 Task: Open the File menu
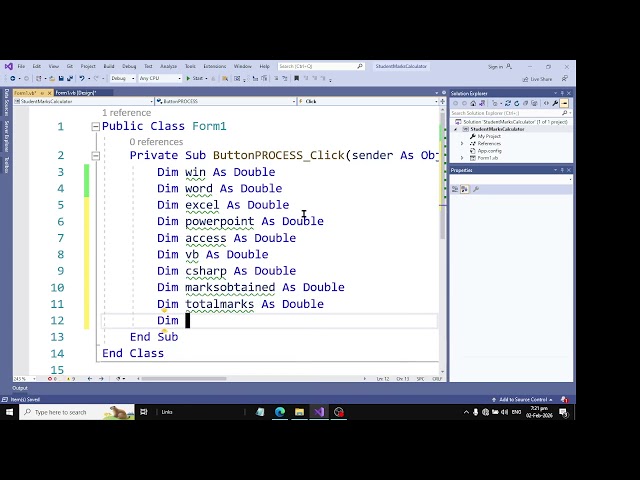point(21,66)
